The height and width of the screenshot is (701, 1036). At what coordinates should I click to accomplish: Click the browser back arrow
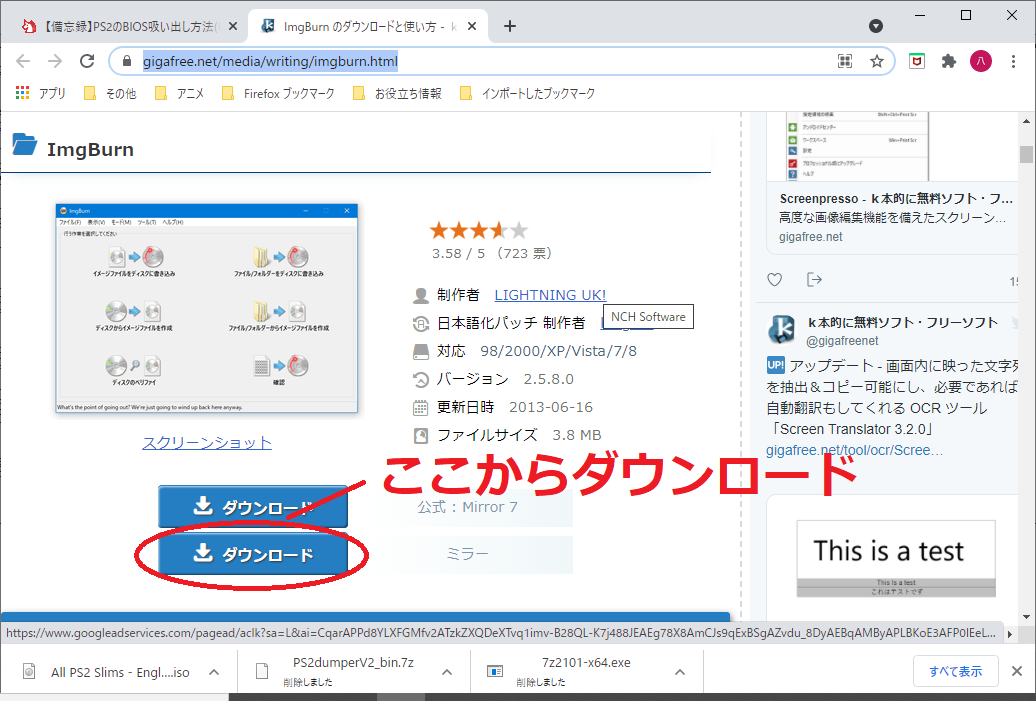[23, 61]
